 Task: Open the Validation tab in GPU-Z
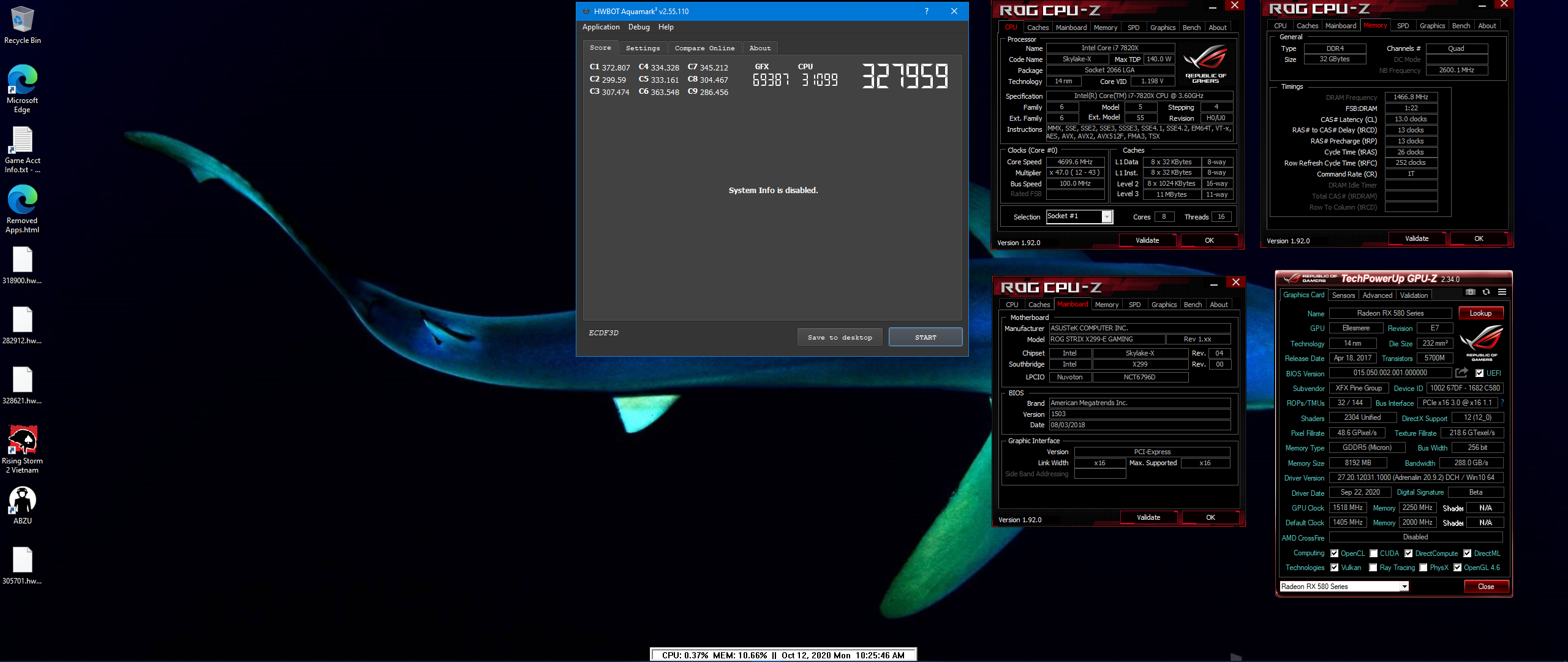(x=1414, y=295)
